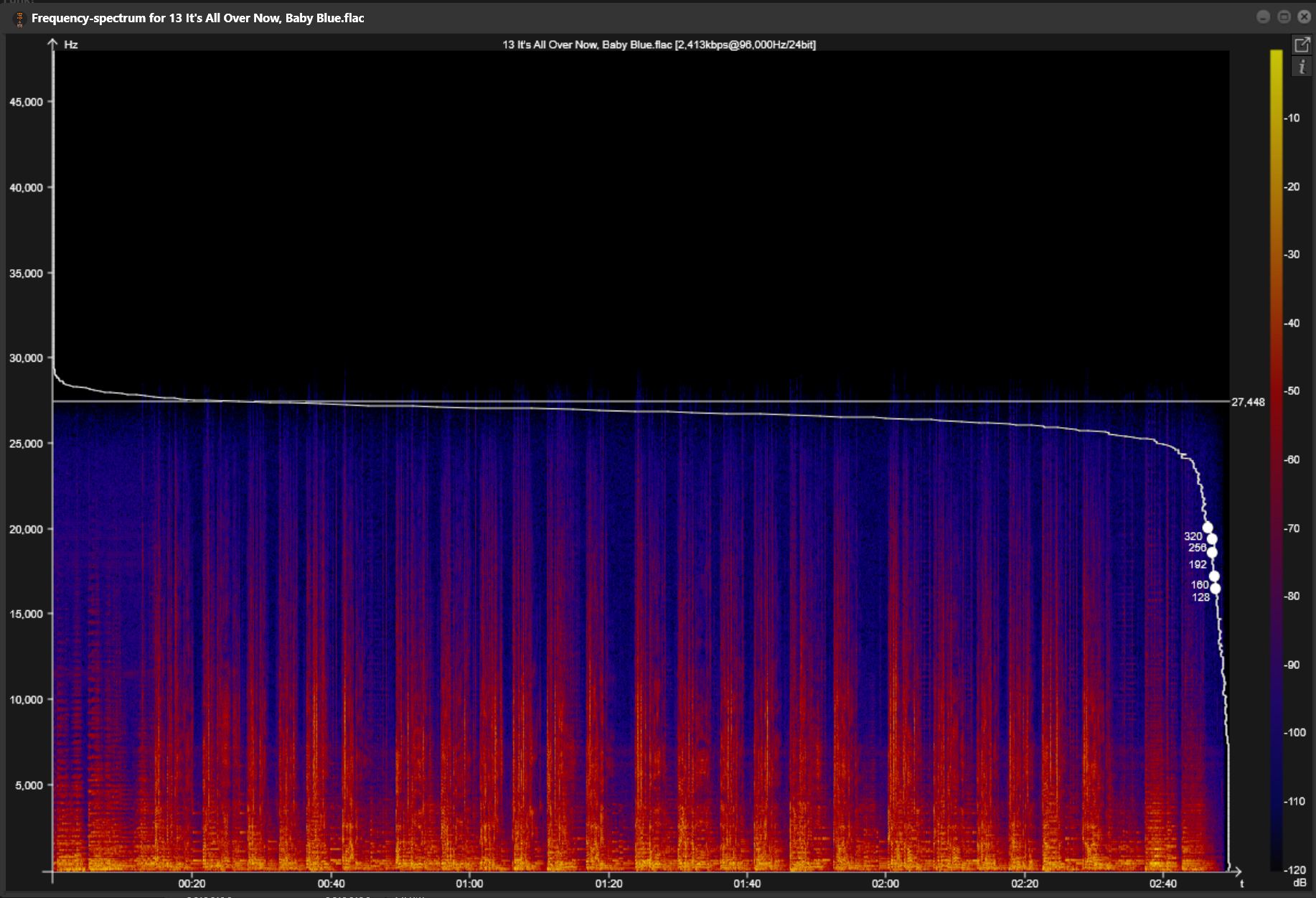
Task: Click the track title and bitrate header text
Action: [659, 45]
